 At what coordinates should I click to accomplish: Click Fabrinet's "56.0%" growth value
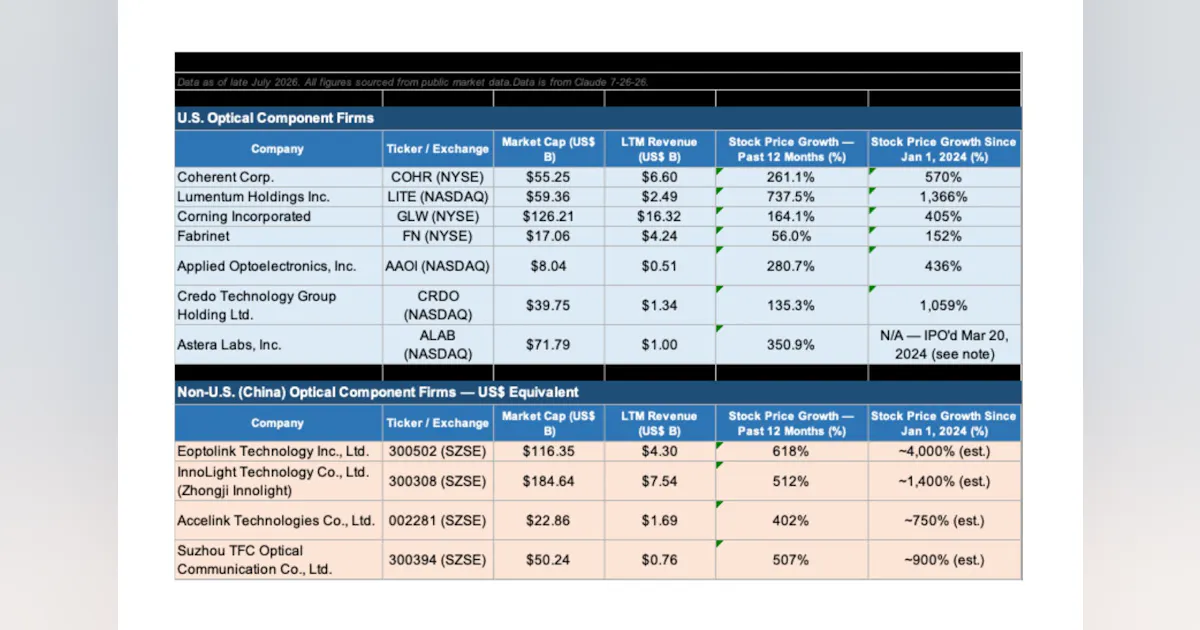point(792,236)
